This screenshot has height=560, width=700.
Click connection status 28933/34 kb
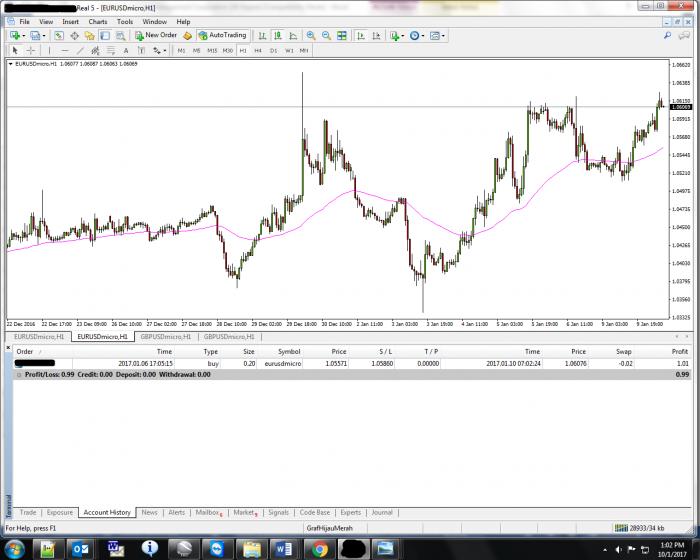pos(640,528)
